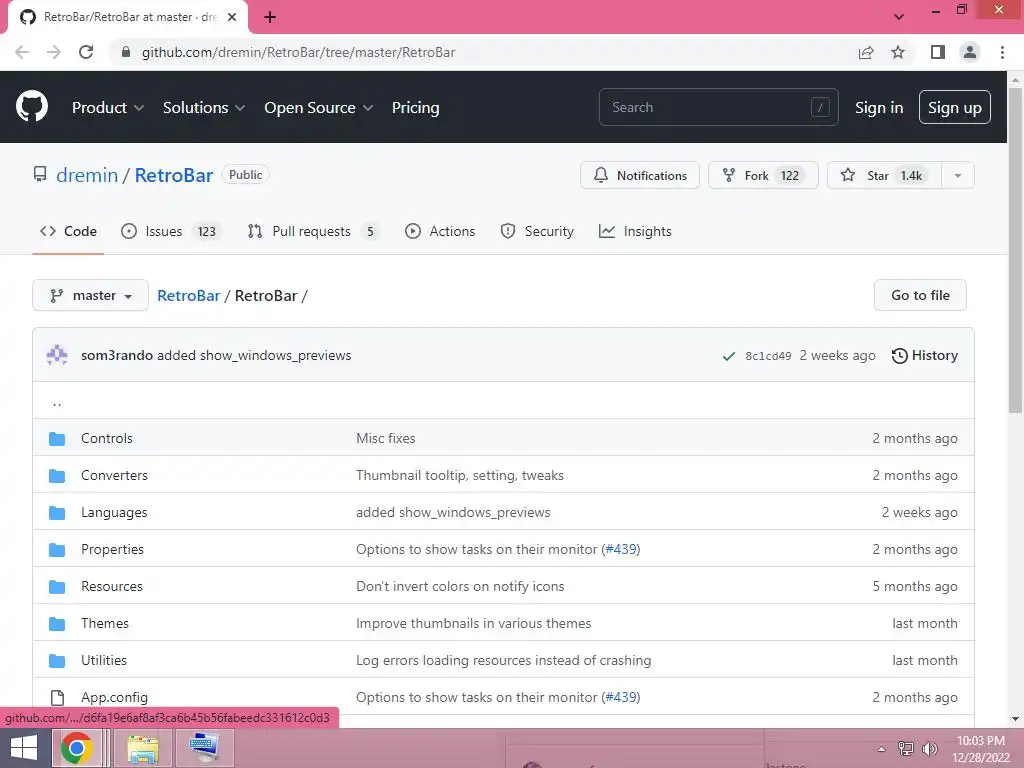Click RetroBar root breadcrumb link
The width and height of the screenshot is (1024, 768).
click(188, 296)
